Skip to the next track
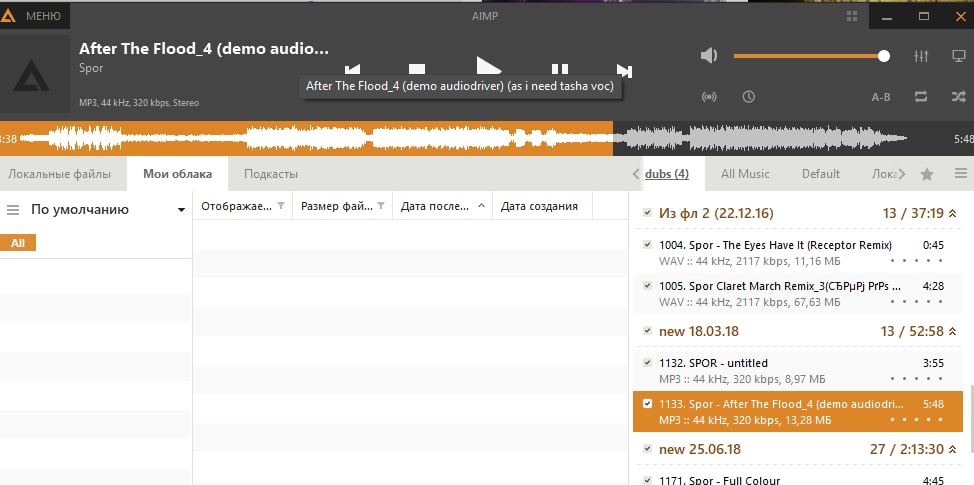974x485 pixels. (624, 71)
